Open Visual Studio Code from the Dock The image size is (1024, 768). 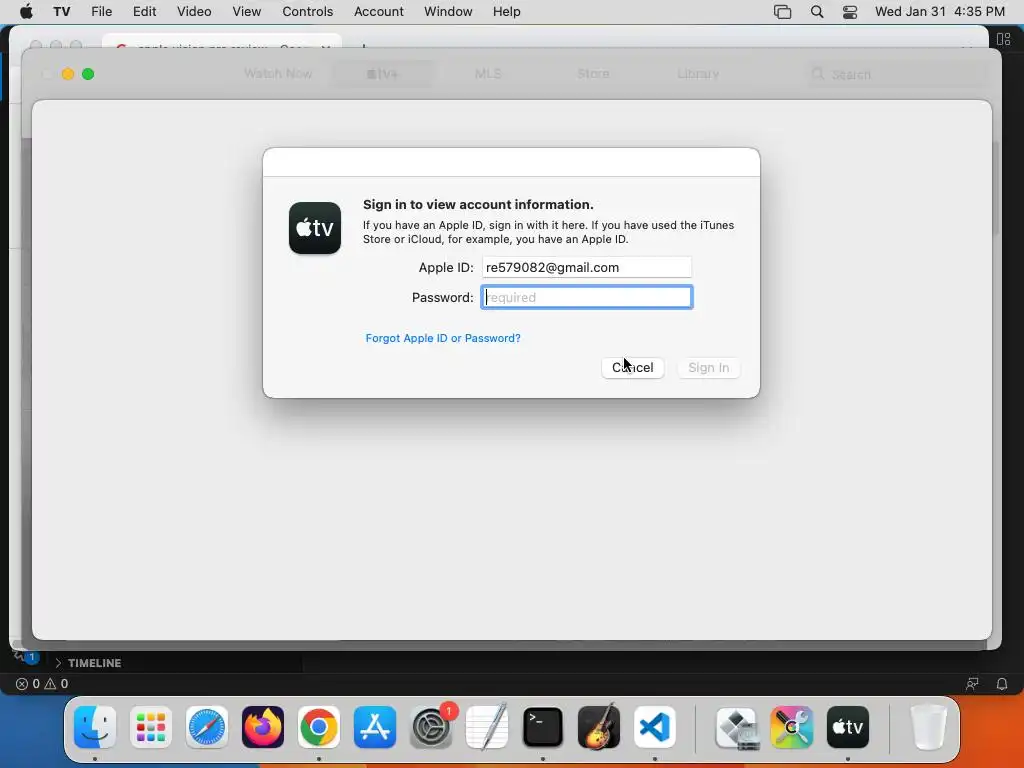[x=655, y=727]
